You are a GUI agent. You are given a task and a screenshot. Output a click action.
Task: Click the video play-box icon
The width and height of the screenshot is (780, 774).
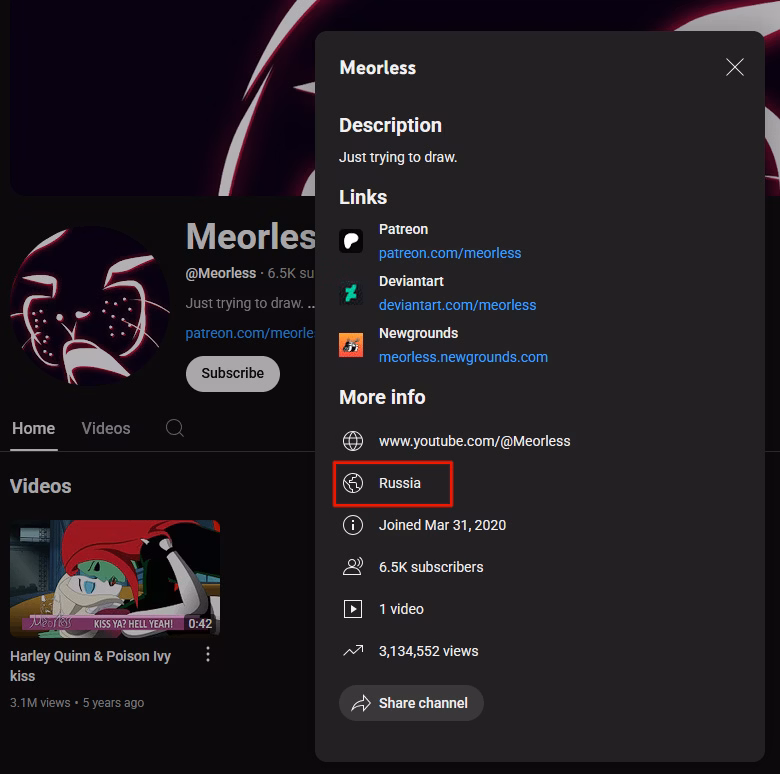pyautogui.click(x=353, y=609)
